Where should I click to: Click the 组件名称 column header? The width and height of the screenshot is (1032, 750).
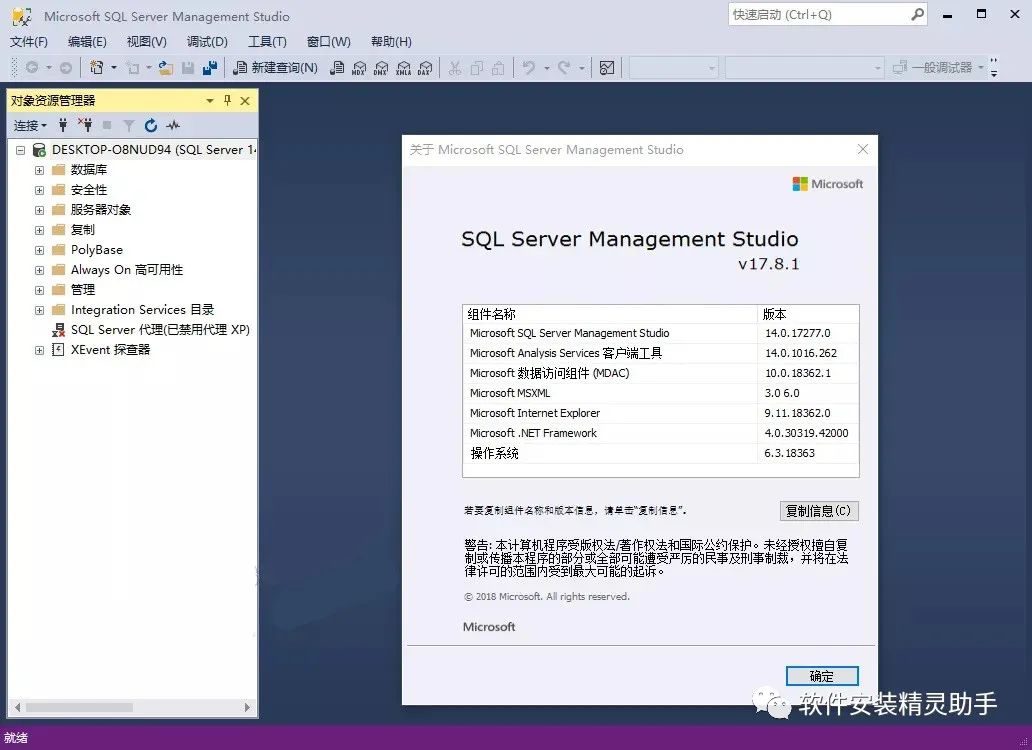coord(610,314)
